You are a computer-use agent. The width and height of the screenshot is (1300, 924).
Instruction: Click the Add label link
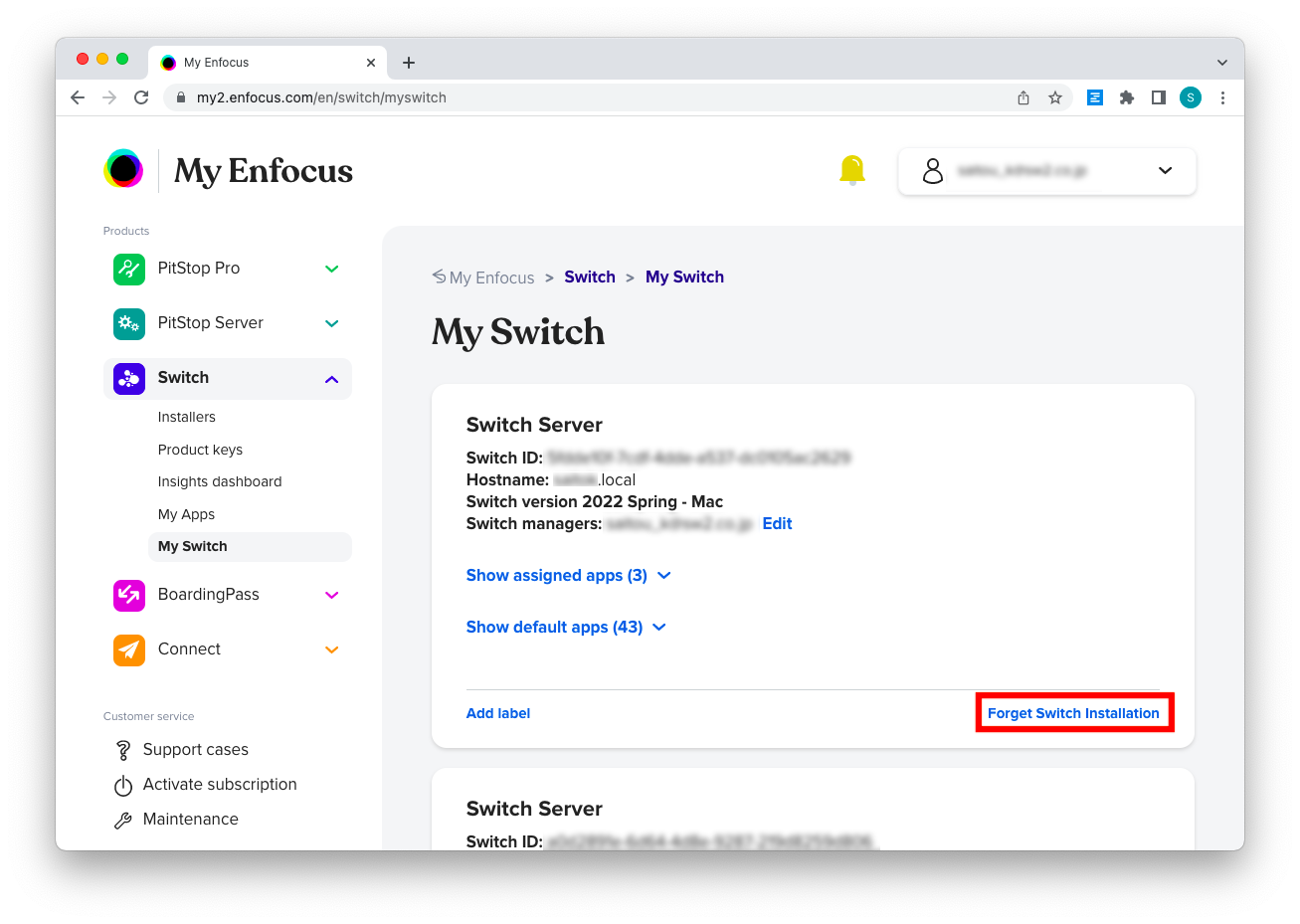498,714
